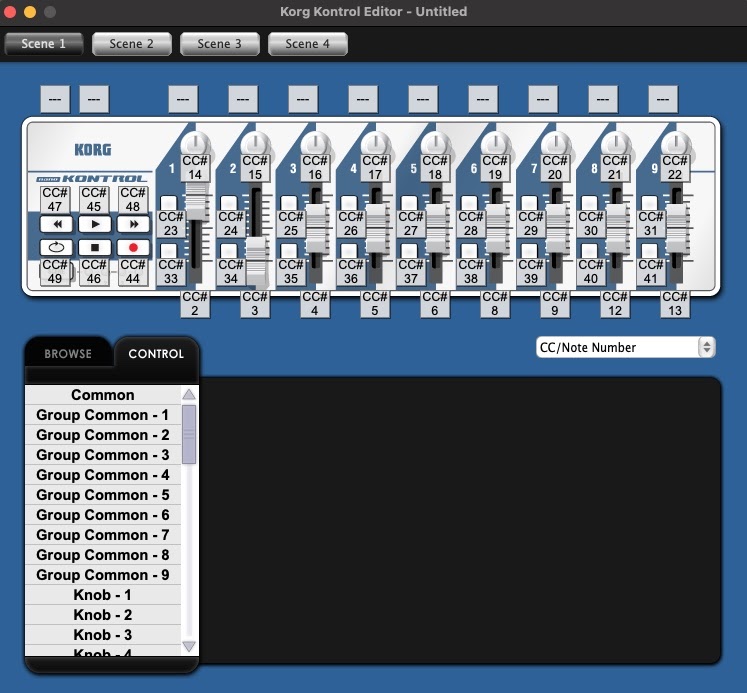Open the CC/Note Number dropdown
This screenshot has width=747, height=693.
coord(626,347)
